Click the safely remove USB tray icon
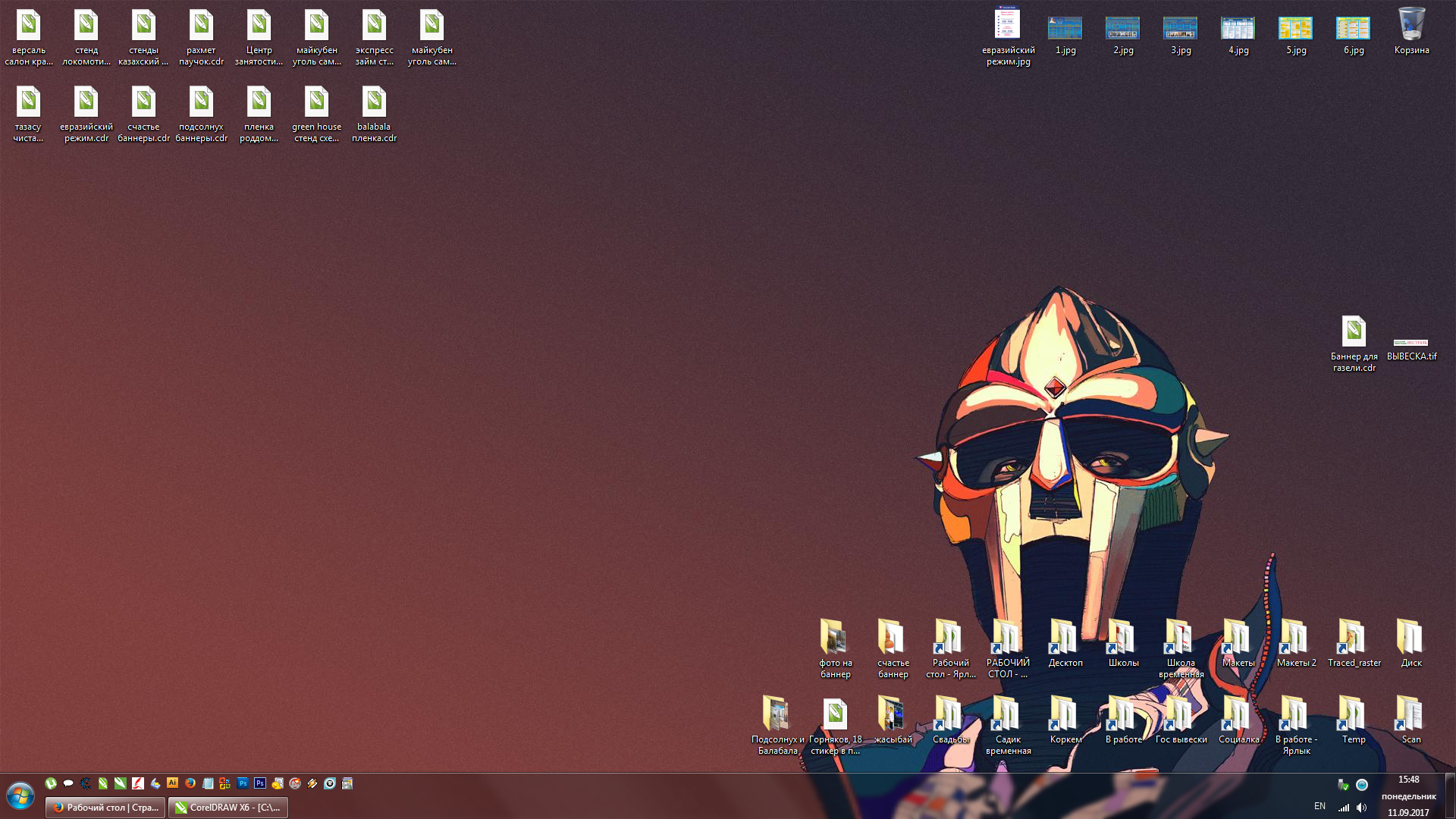The width and height of the screenshot is (1456, 819). click(x=1342, y=785)
